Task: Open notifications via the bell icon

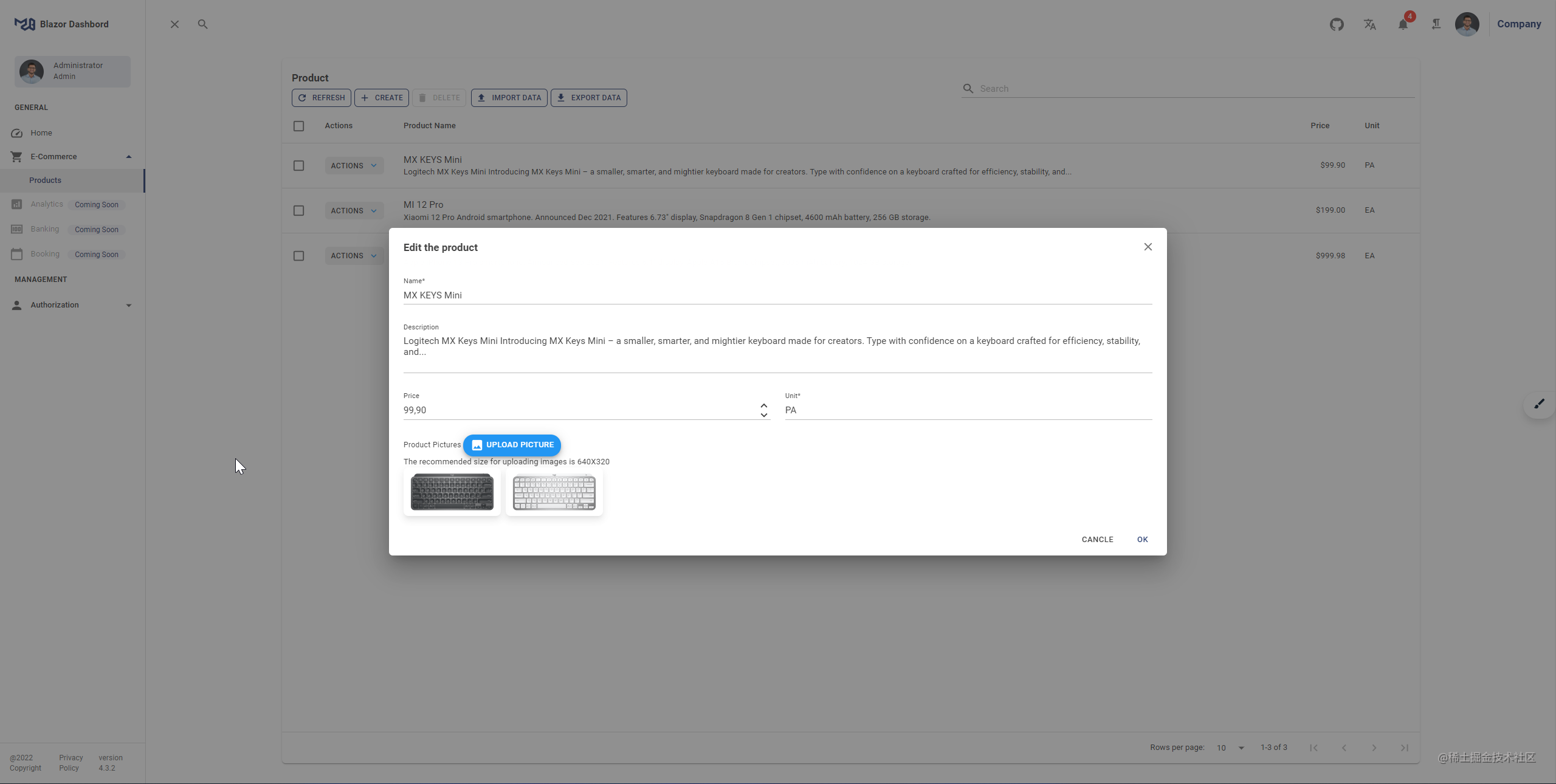Action: (1403, 26)
